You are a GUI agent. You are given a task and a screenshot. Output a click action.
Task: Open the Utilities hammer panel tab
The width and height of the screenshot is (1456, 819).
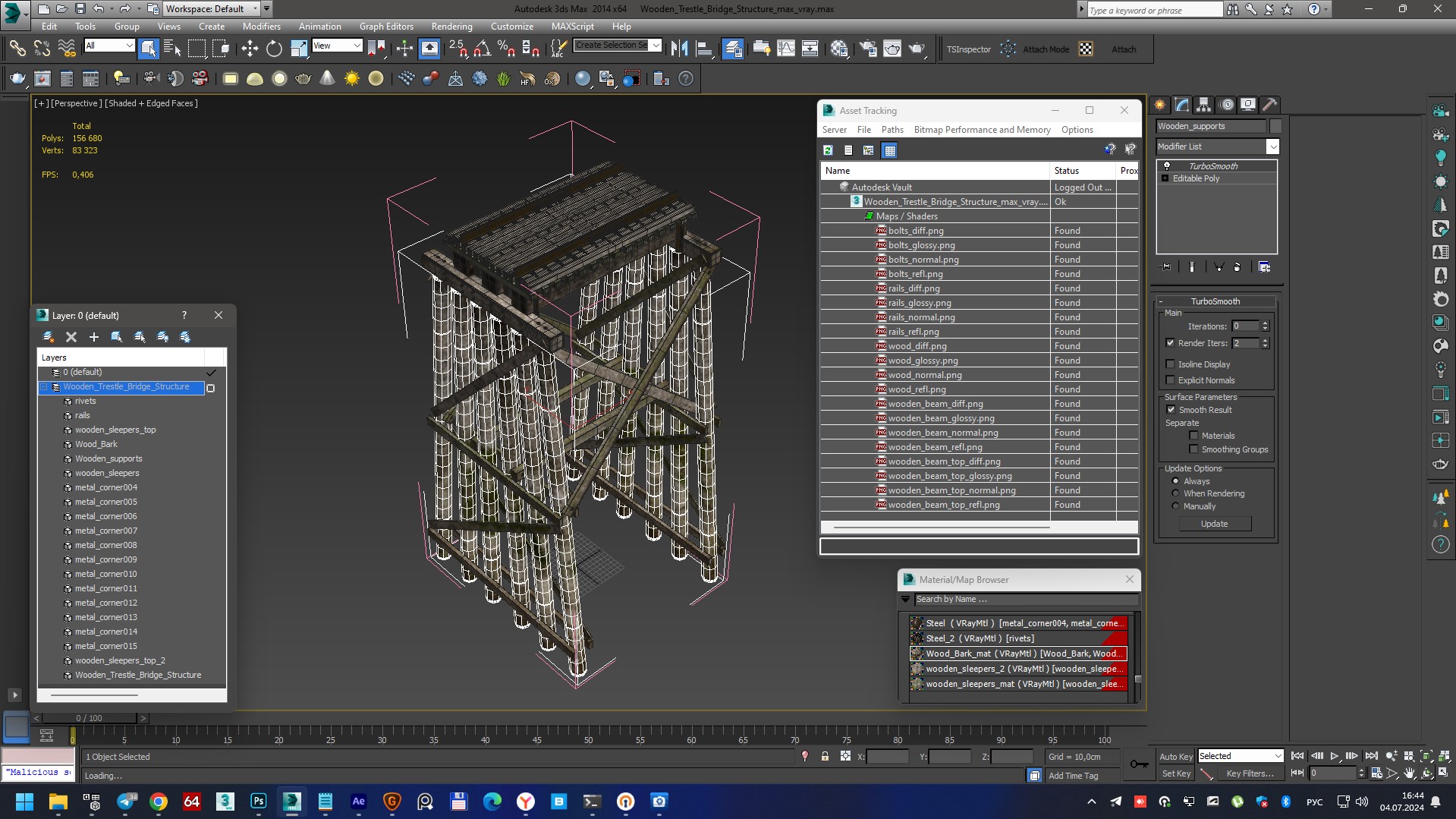tap(1270, 105)
